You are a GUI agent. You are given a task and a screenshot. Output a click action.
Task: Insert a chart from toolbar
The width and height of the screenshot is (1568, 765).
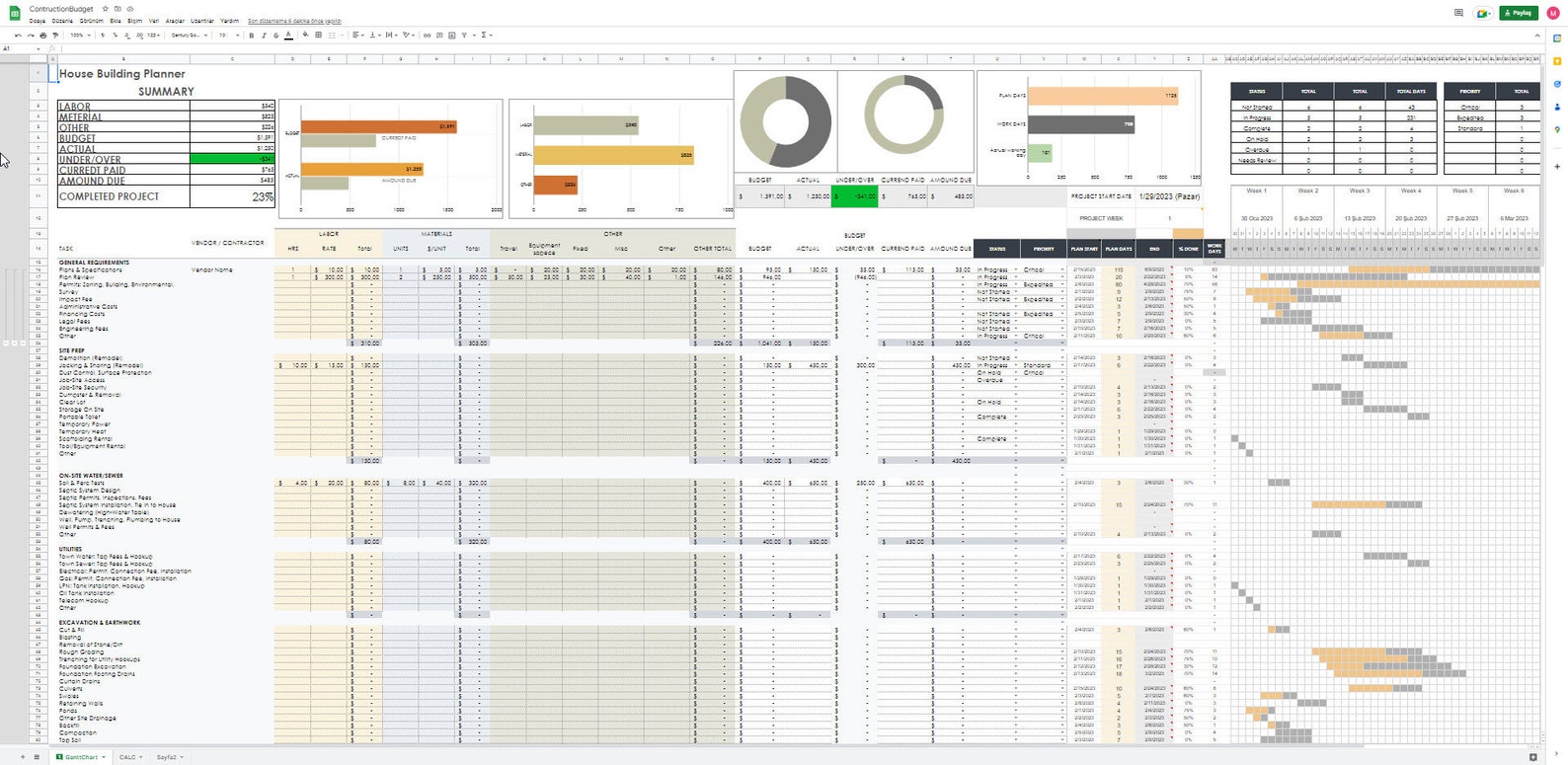(x=451, y=36)
